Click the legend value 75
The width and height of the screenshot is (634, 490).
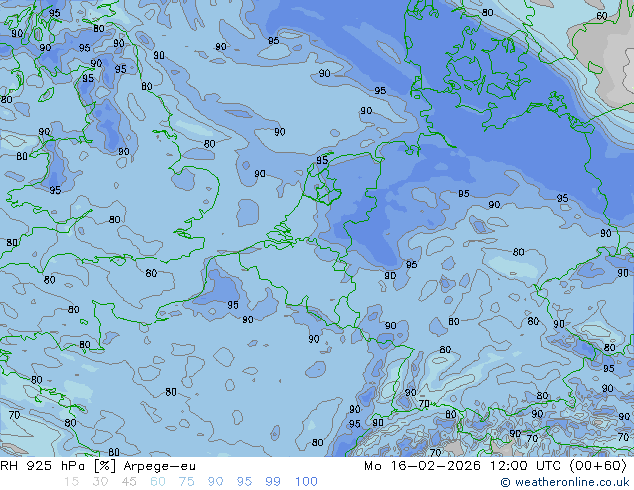(x=186, y=482)
